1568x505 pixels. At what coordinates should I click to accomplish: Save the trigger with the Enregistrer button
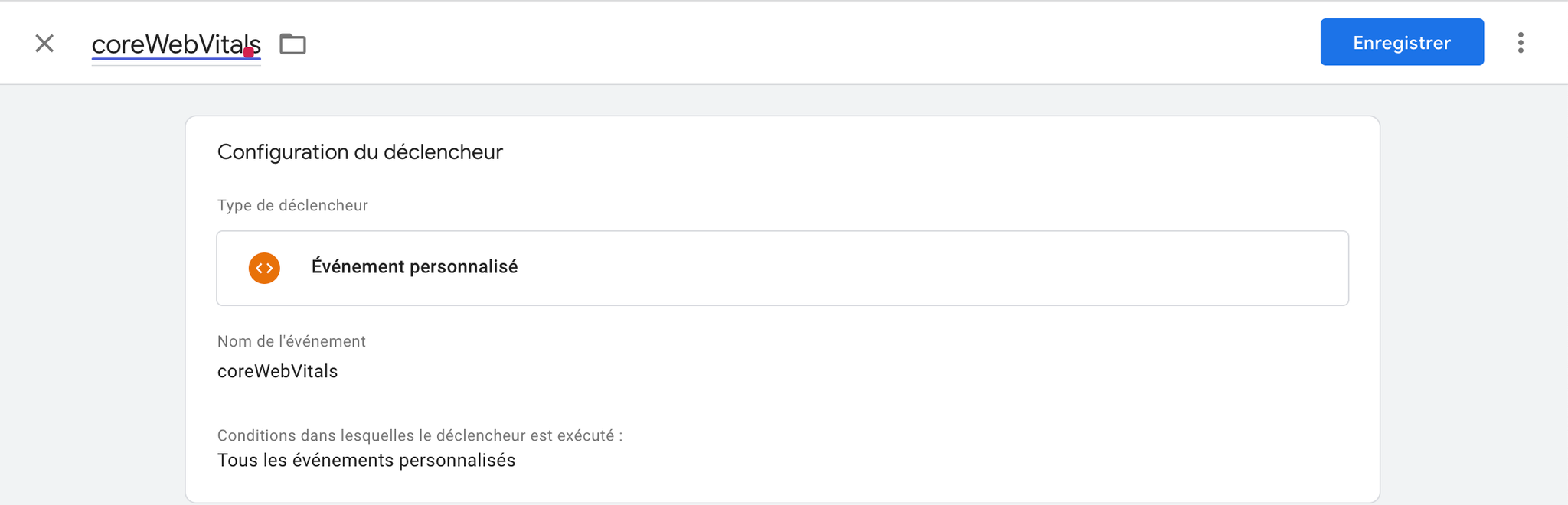point(1402,42)
